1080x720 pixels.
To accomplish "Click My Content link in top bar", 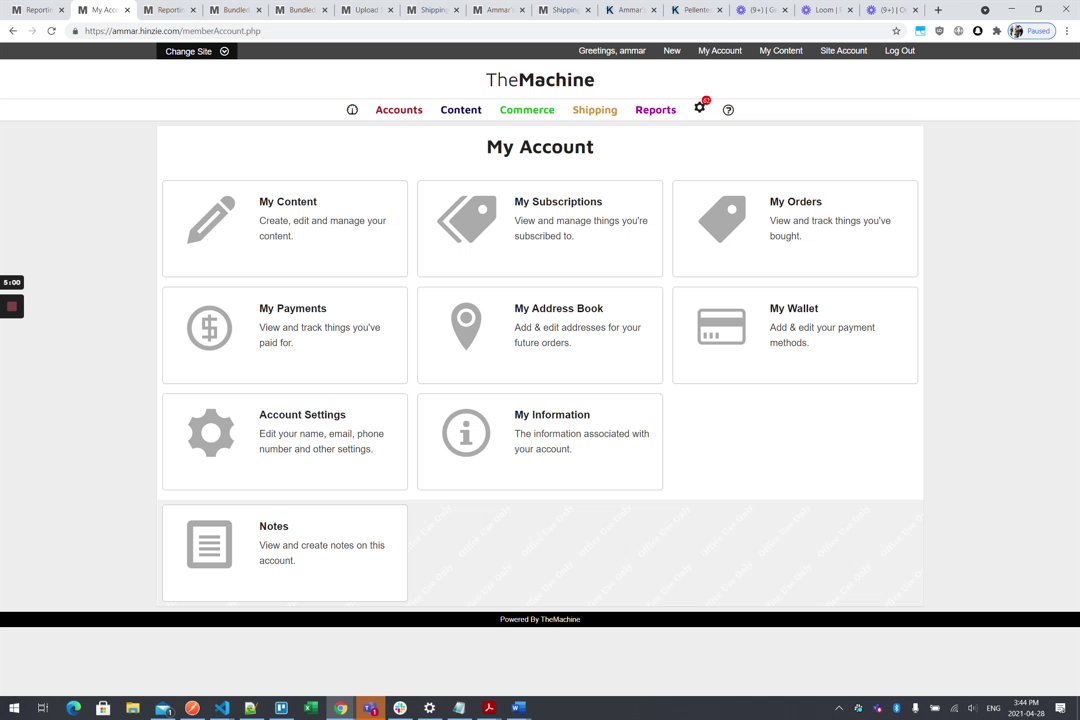I will click(x=780, y=51).
